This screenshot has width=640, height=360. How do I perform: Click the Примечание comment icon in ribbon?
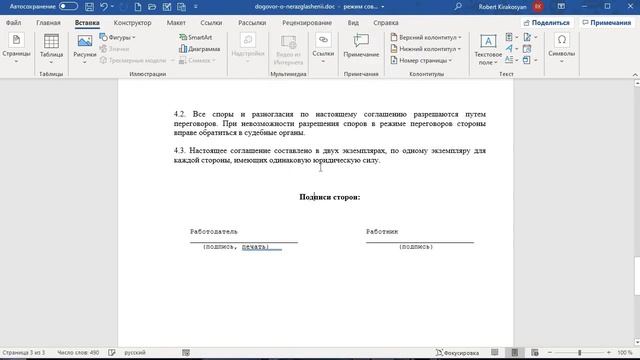coord(361,40)
